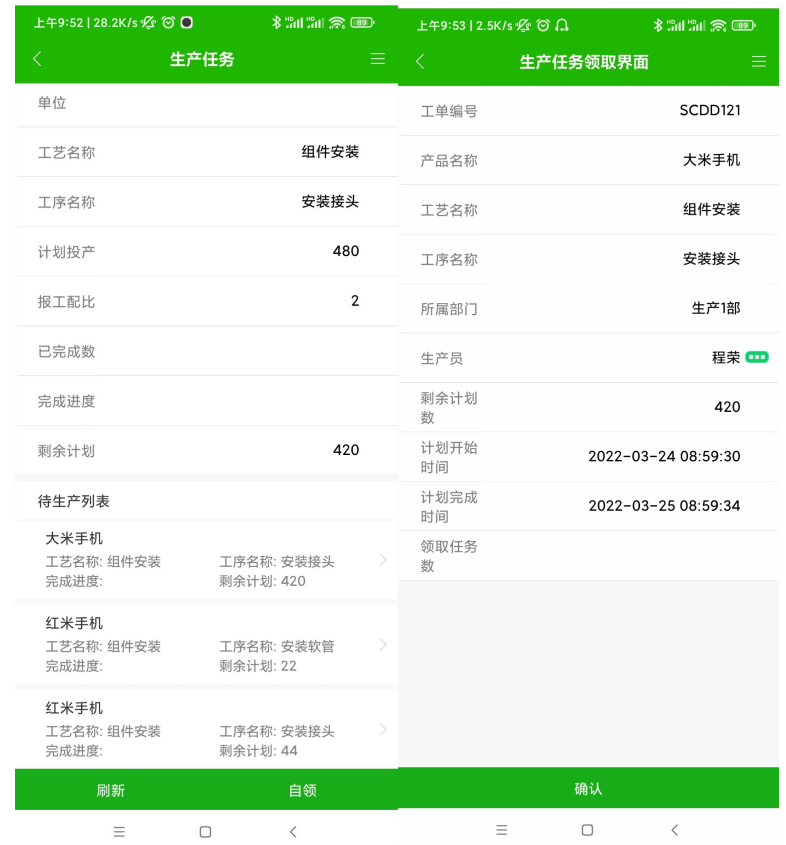Image resolution: width=786 pixels, height=845 pixels.
Task: Tap battery indicator in right phone status bar
Action: pyautogui.click(x=743, y=25)
